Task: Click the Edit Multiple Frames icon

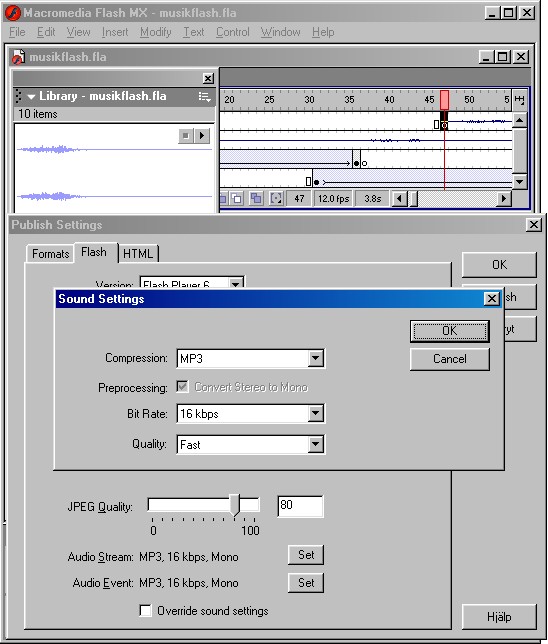Action: [256, 199]
